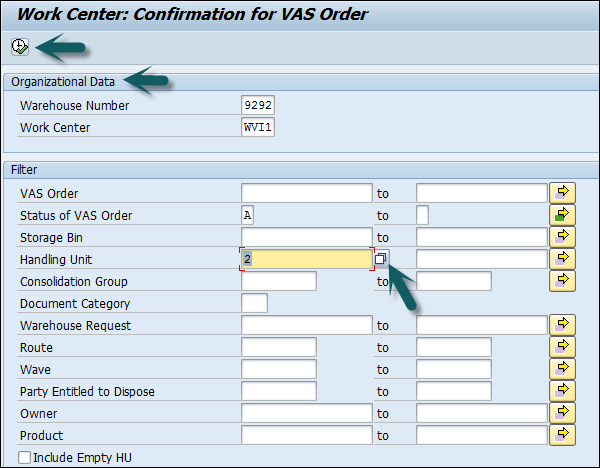Image resolution: width=600 pixels, height=468 pixels.
Task: Enable the Include Empty HU checkbox
Action: pyautogui.click(x=24, y=458)
